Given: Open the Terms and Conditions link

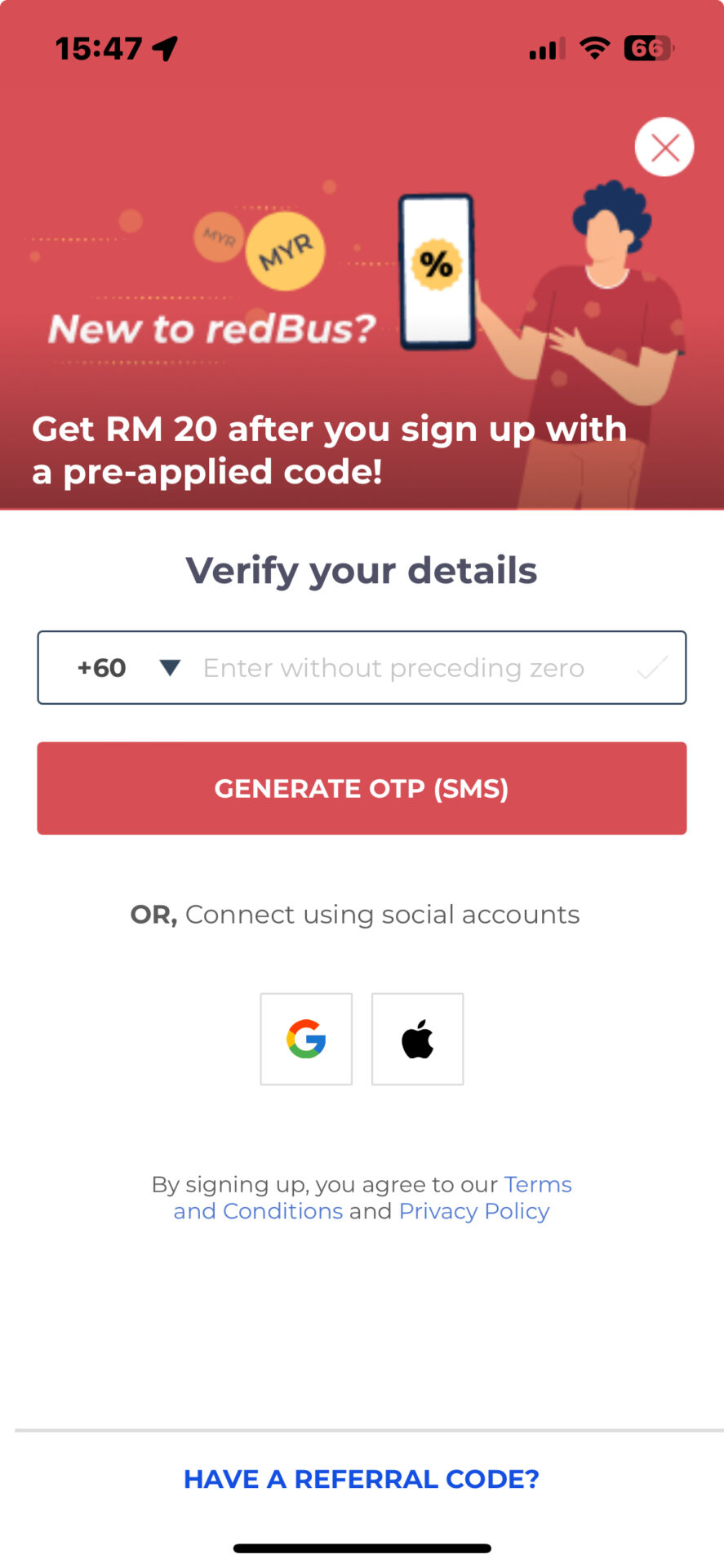Looking at the screenshot, I should 258,1210.
